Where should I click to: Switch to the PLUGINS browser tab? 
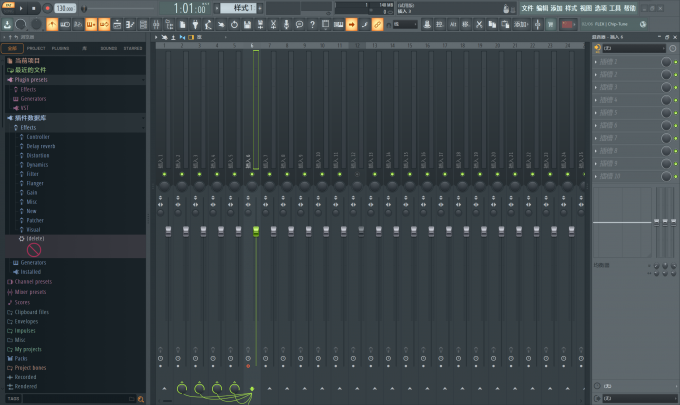(60, 49)
